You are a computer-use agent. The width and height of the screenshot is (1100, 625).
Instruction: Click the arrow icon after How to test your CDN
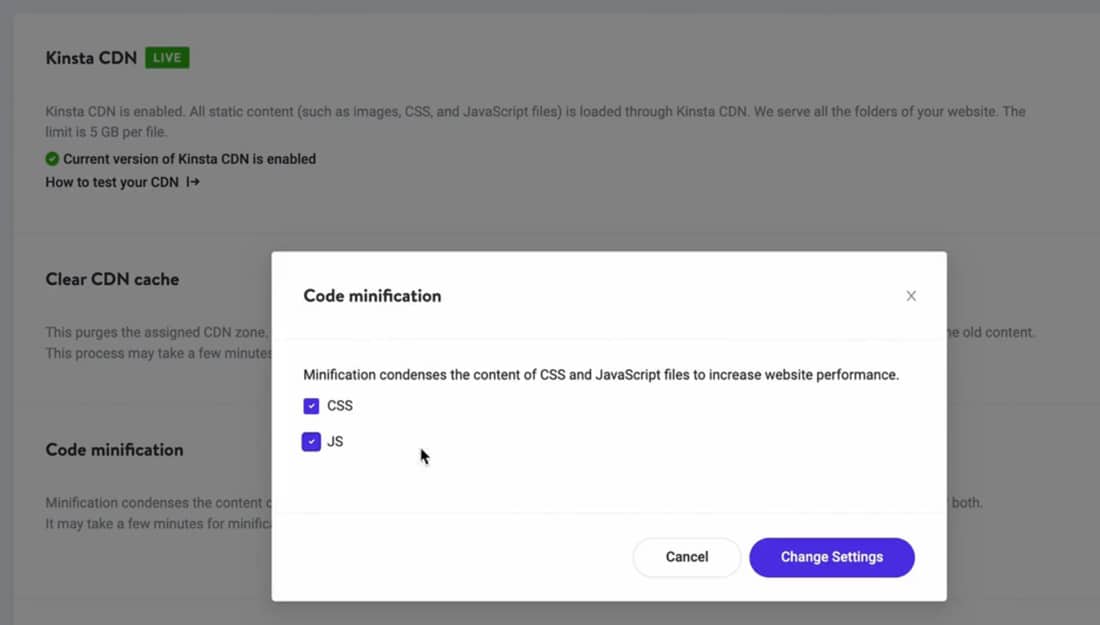[191, 182]
